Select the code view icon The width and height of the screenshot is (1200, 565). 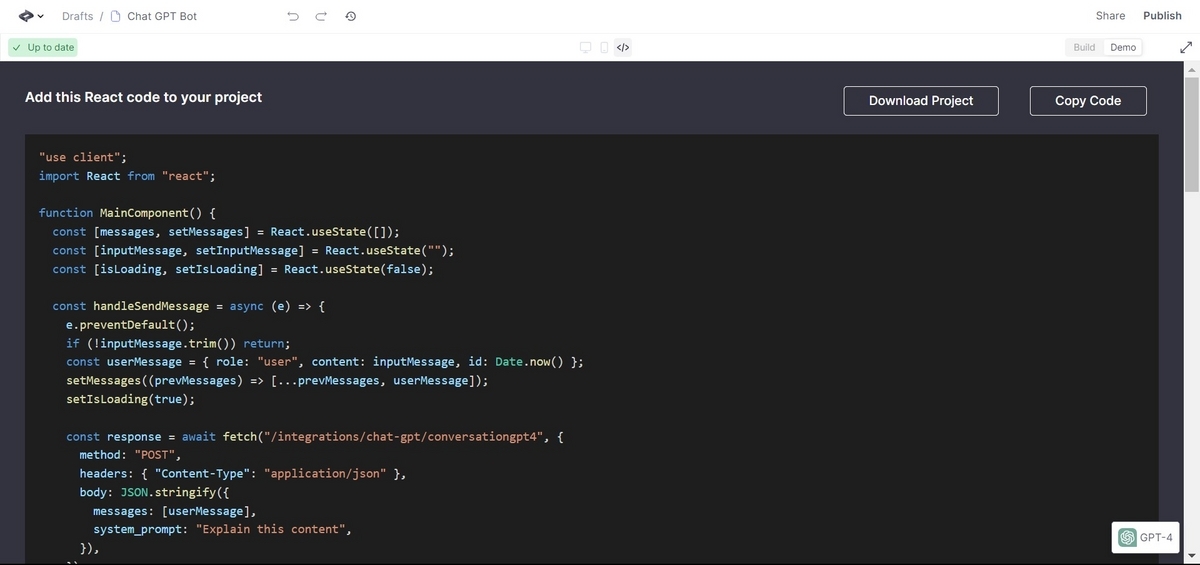tap(622, 47)
